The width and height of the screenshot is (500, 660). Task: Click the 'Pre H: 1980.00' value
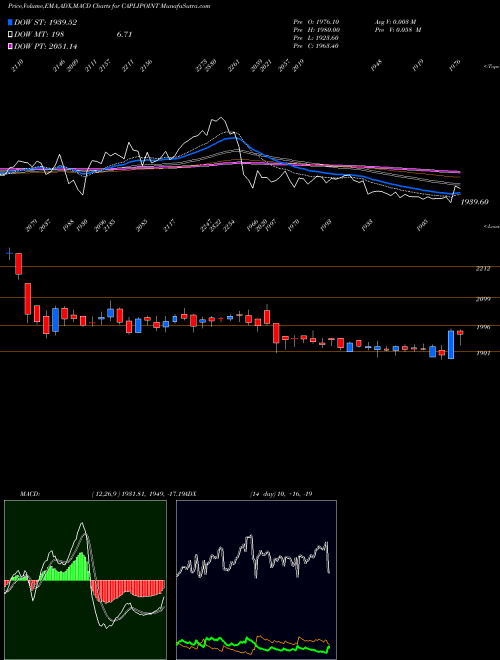[317, 30]
